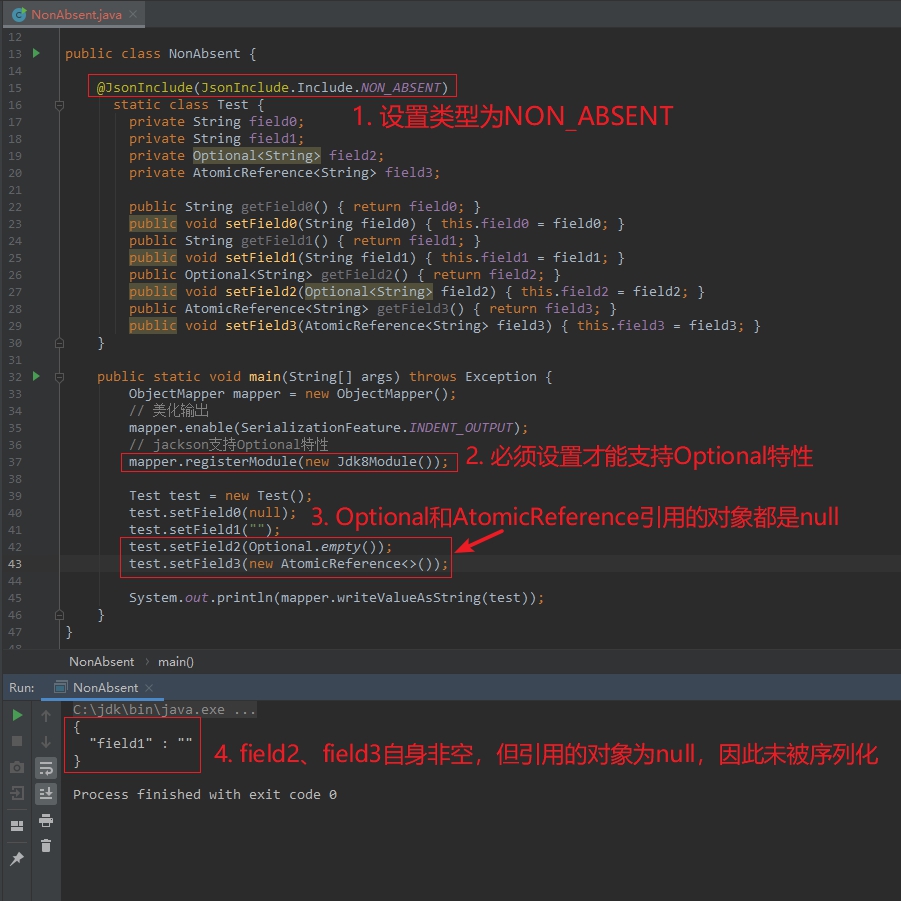Screen dimensions: 901x901
Task: Click 'test.setField2(Optional.empty());' line
Action: (x=260, y=546)
